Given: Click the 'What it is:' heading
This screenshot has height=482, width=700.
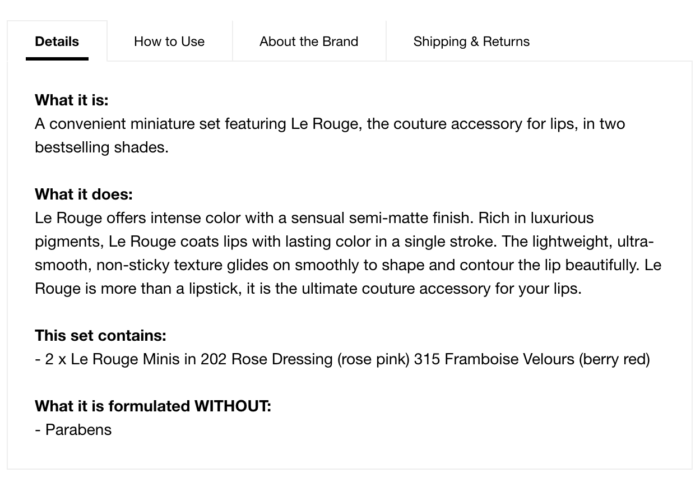Looking at the screenshot, I should coord(71,100).
